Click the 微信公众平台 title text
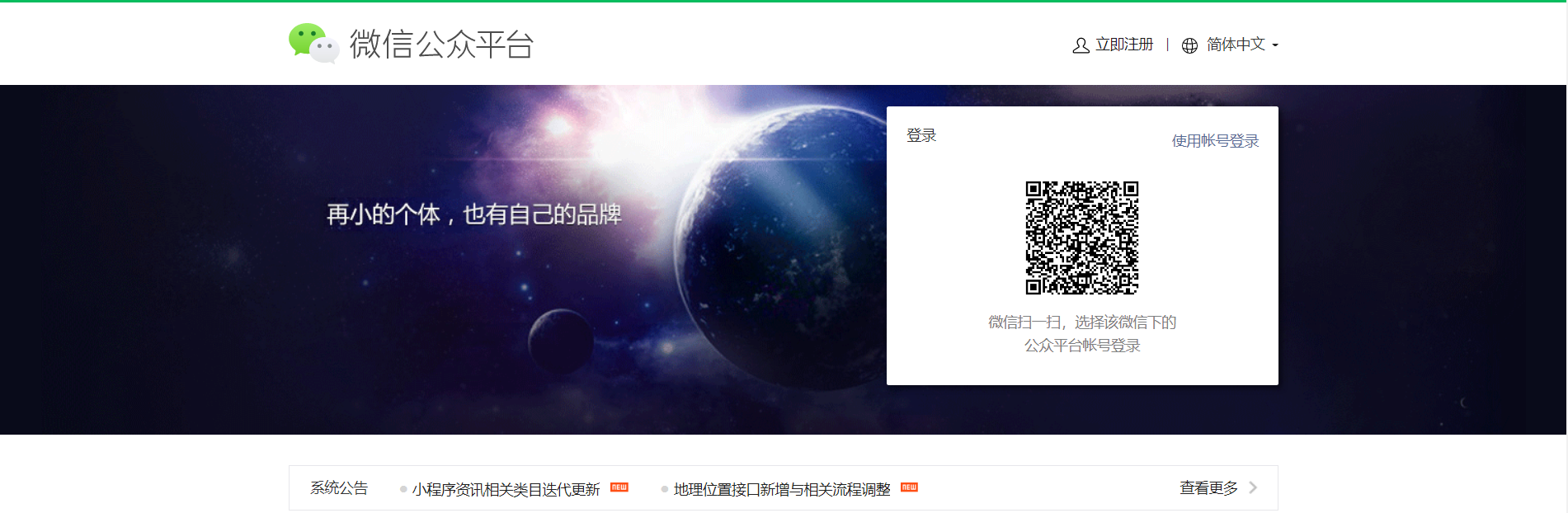Image resolution: width=1568 pixels, height=513 pixels. pos(441,45)
